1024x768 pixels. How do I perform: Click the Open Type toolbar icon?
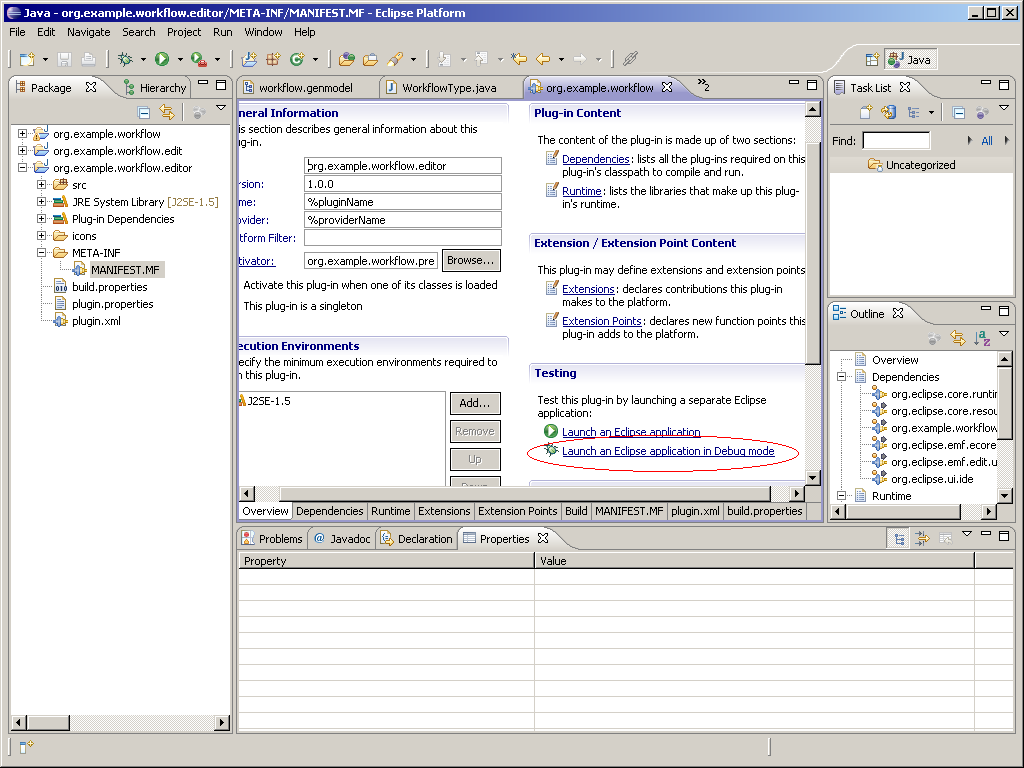point(346,60)
